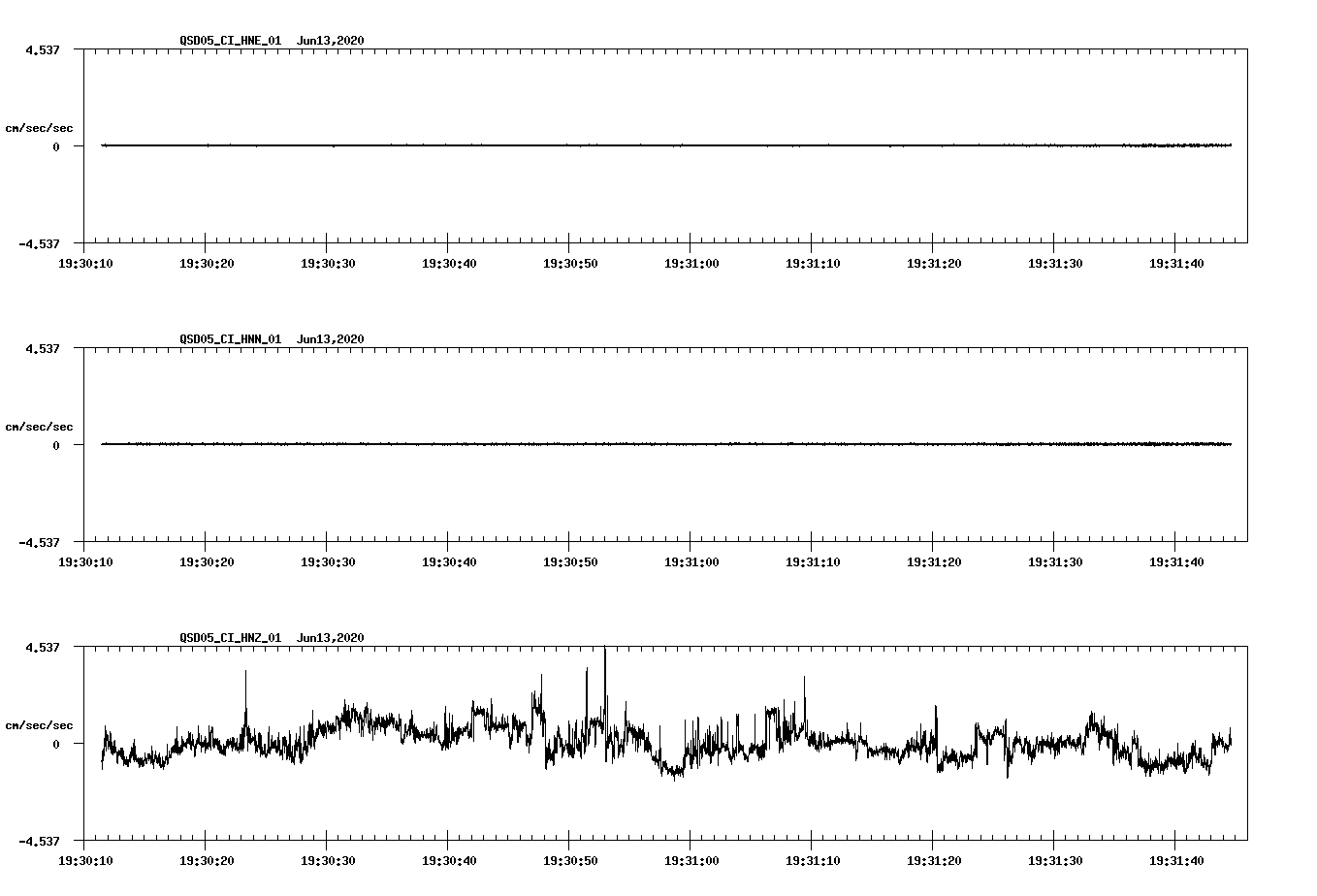Click the 19:31:10 time label under the HNZ plot
This screenshot has width=1317, height=896.
tap(812, 860)
